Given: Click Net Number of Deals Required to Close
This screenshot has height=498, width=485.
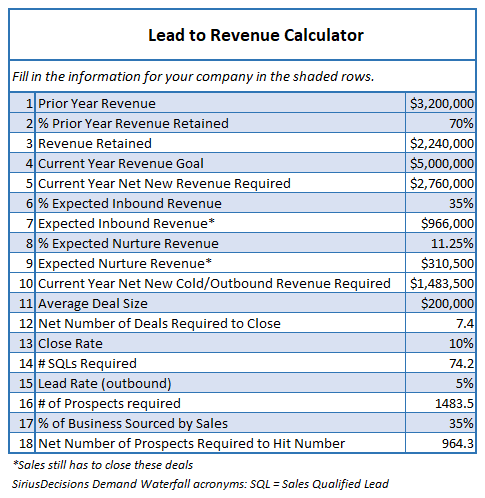Looking at the screenshot, I should (x=159, y=323).
